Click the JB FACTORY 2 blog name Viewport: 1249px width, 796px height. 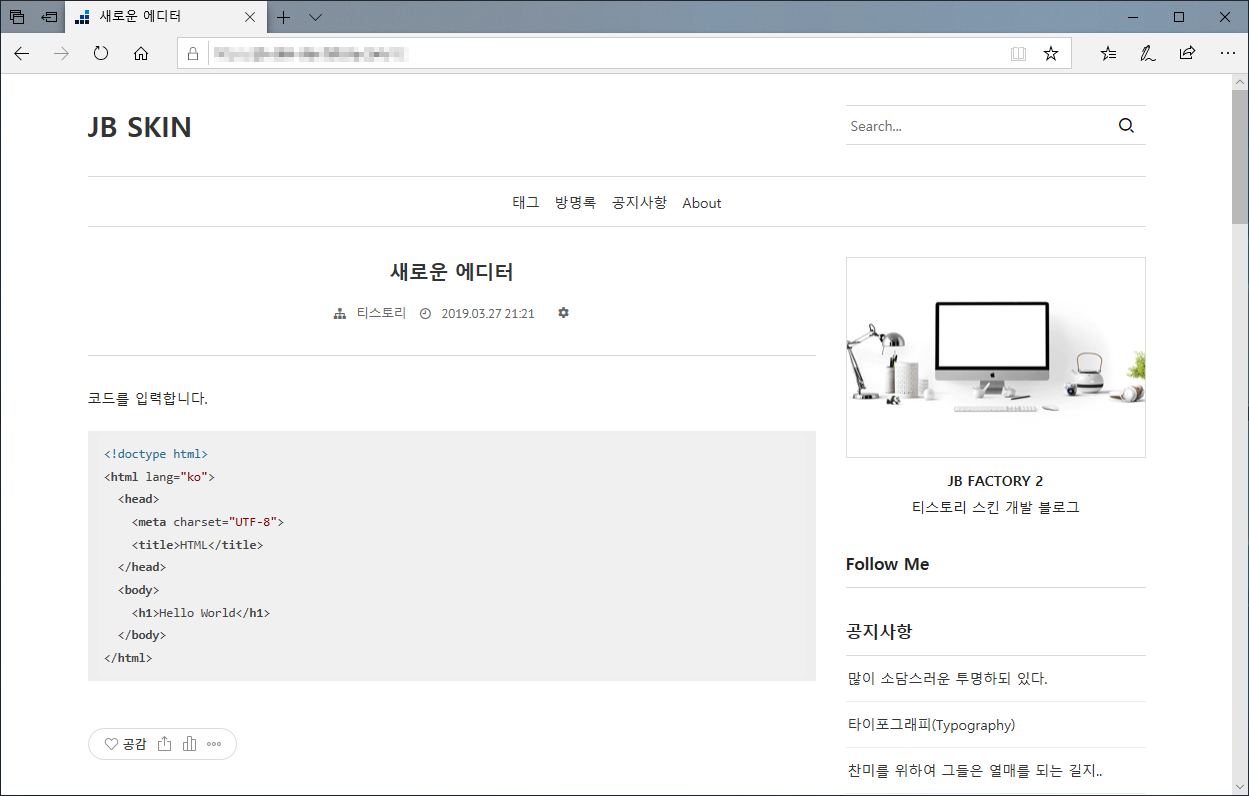995,481
